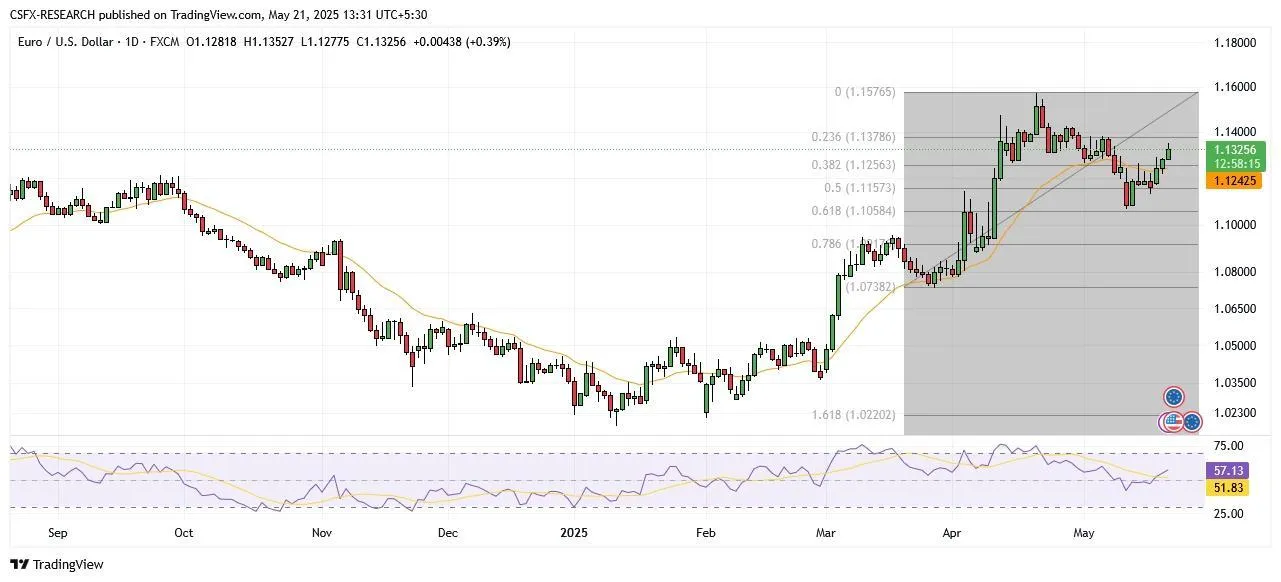Viewport: 1281px width, 582px height.
Task: Open the upper Euro flag economic event icon
Action: [x=1174, y=396]
